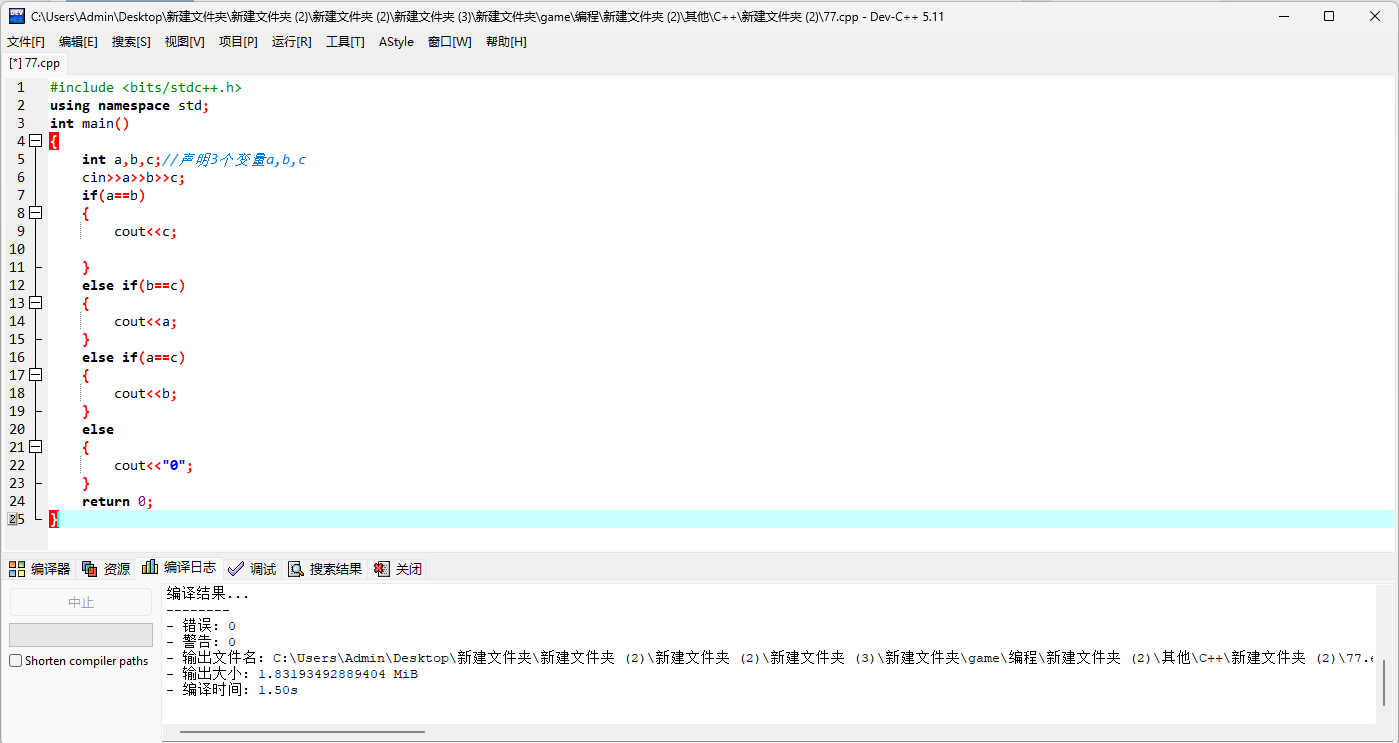The image size is (1399, 743).
Task: Fold the else if(b==c) block at line 13
Action: [x=36, y=303]
